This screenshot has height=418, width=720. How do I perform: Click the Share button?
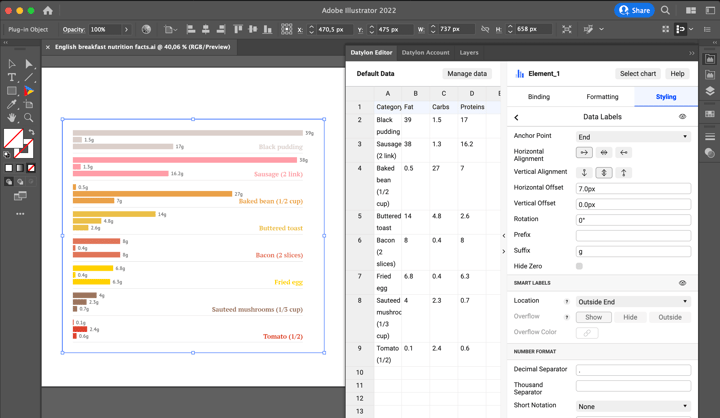pos(634,10)
